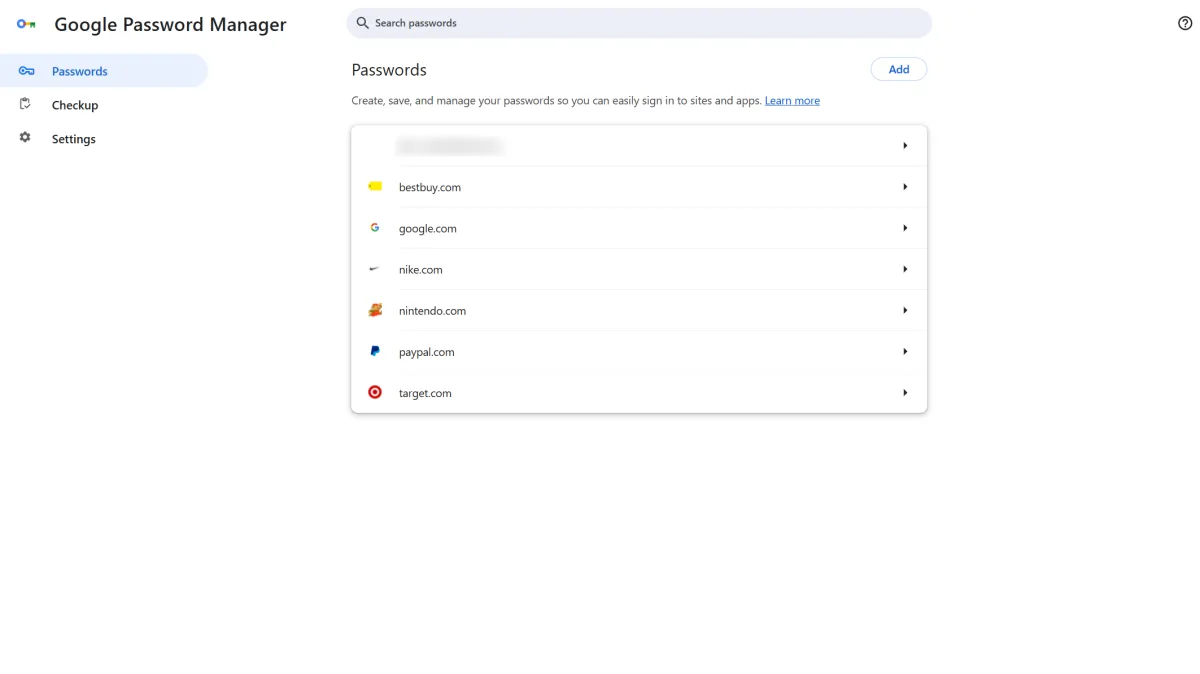
Task: Click the magnifier icon in search bar
Action: 363,23
